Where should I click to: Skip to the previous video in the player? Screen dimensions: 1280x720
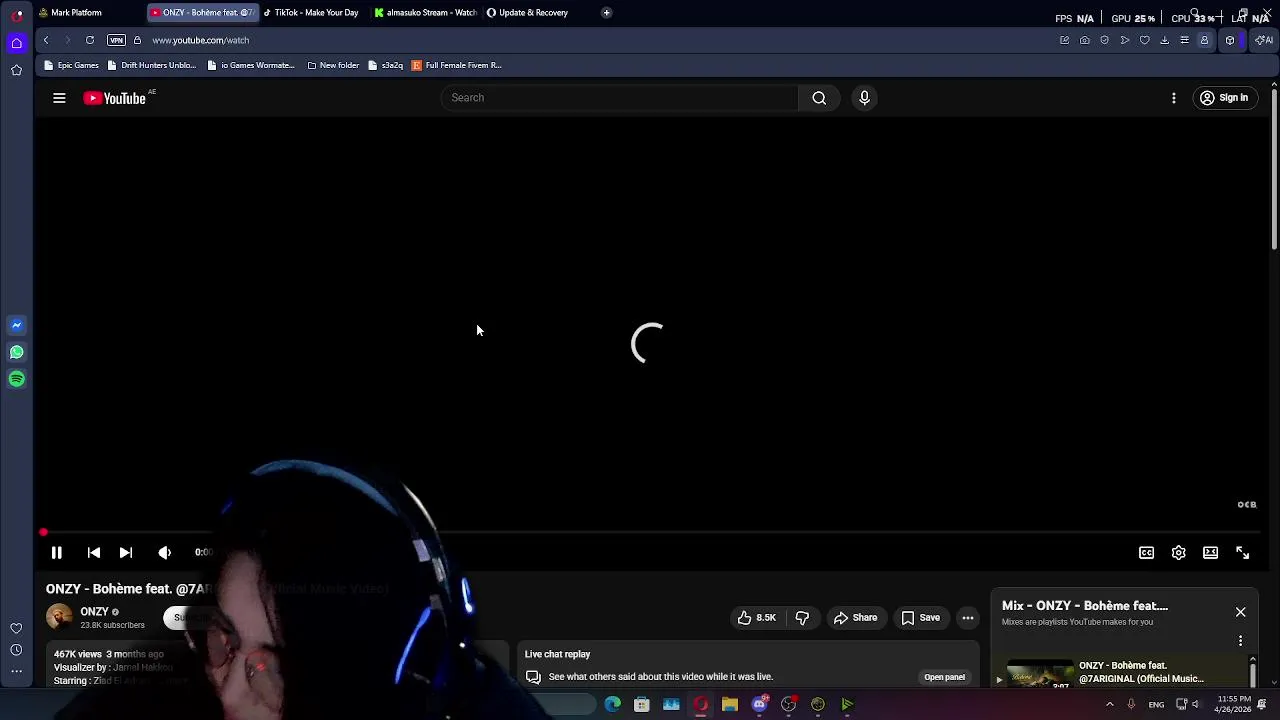pyautogui.click(x=94, y=552)
